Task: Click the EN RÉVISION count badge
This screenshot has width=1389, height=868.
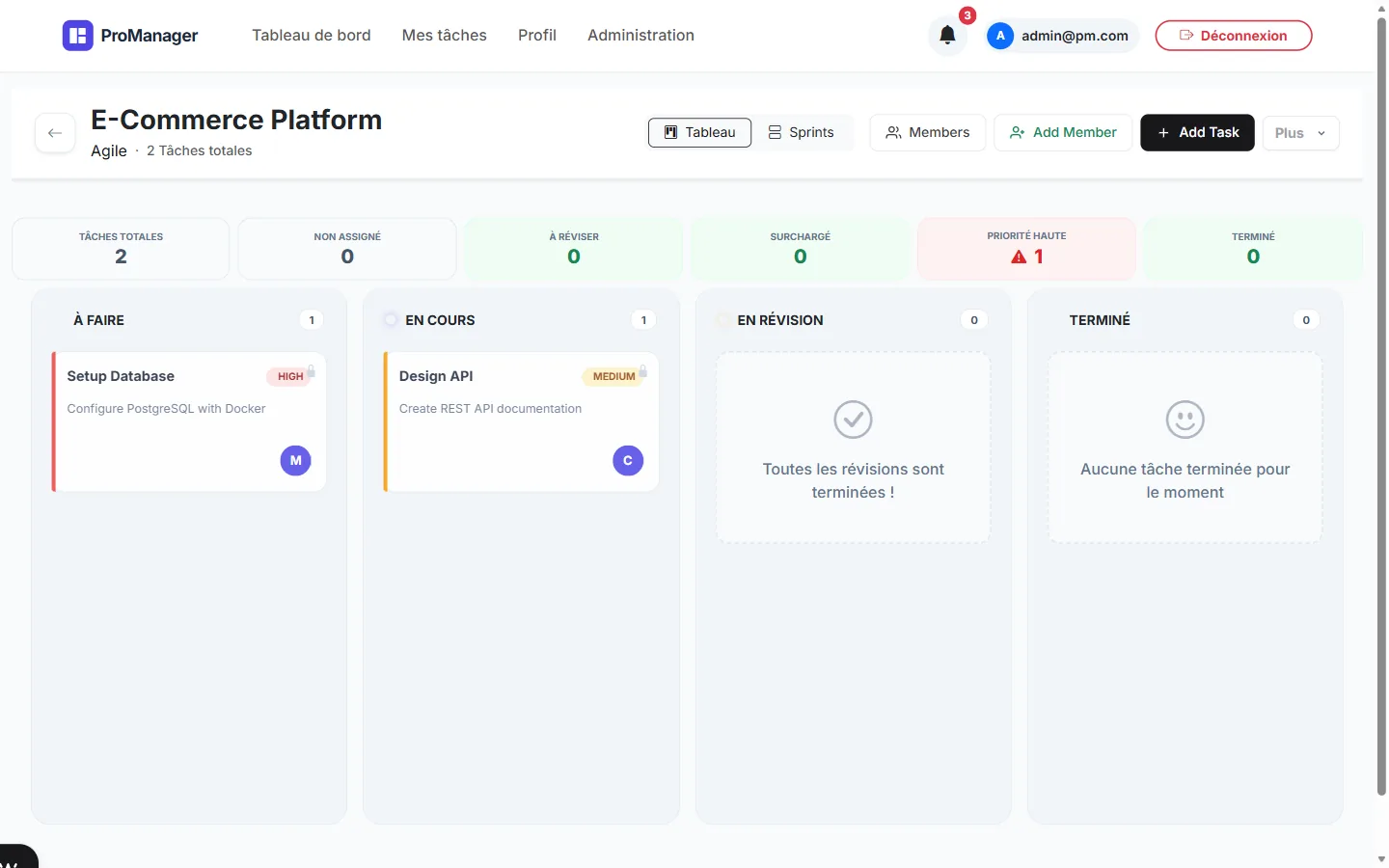Action: pos(974,320)
